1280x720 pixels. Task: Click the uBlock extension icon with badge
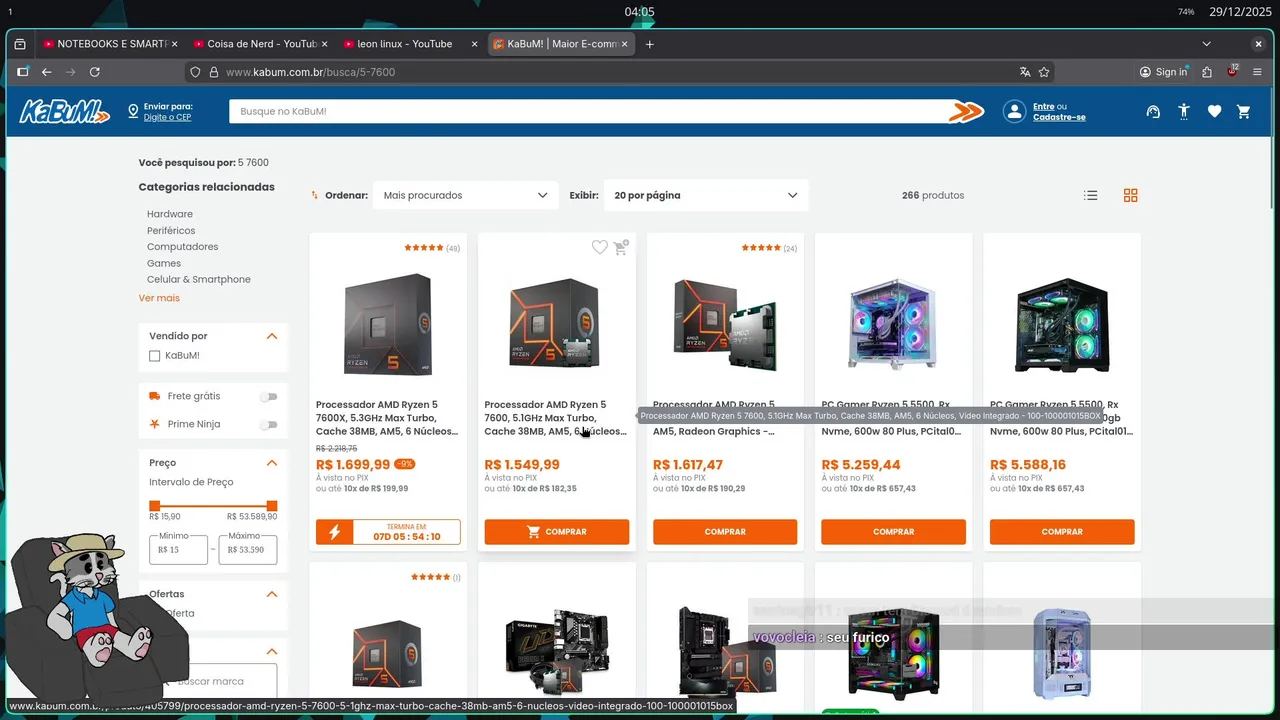point(1233,71)
